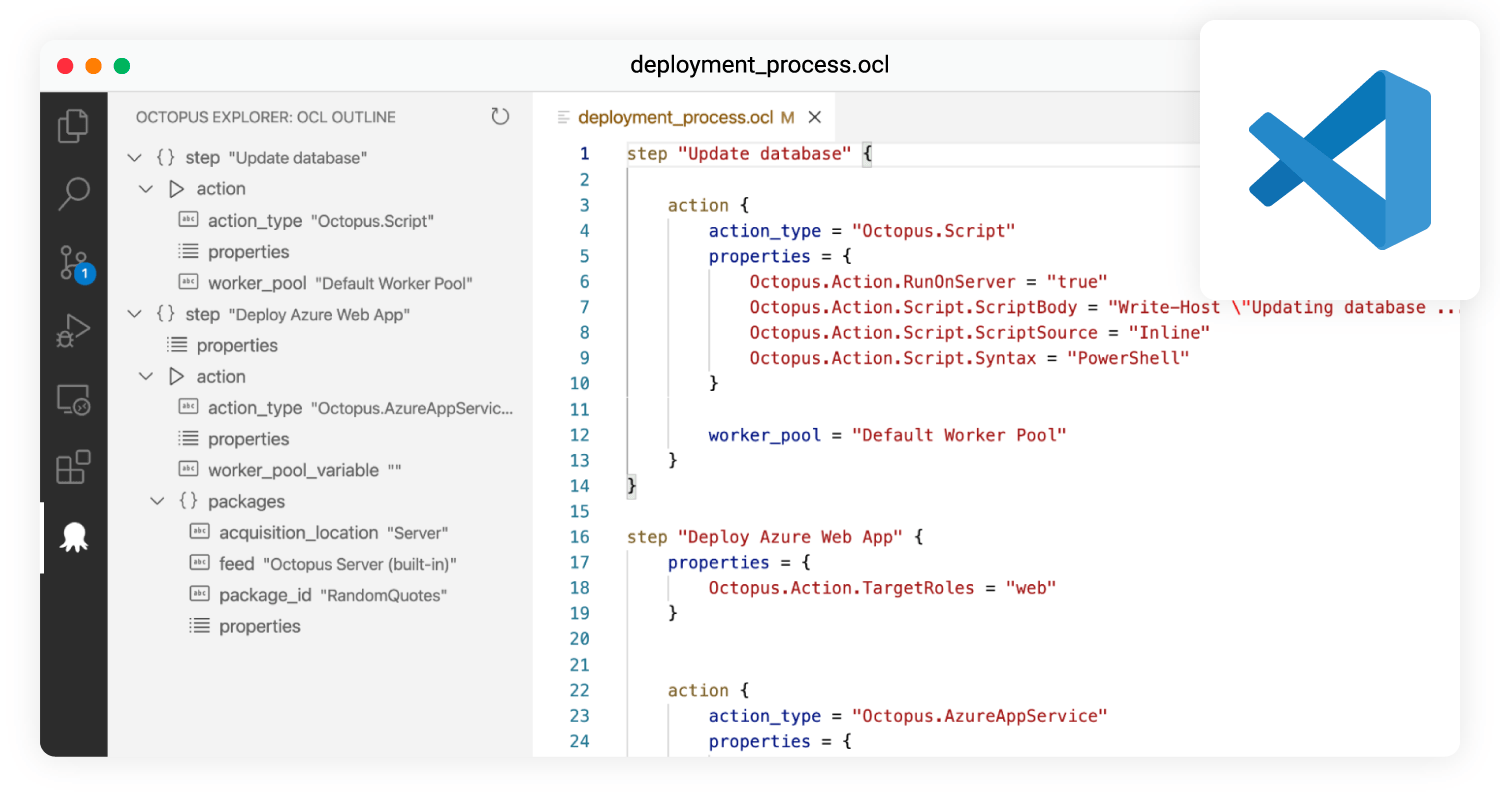The height and width of the screenshot is (800, 1500).
Task: Collapse the step "Update database" node
Action: click(x=135, y=158)
